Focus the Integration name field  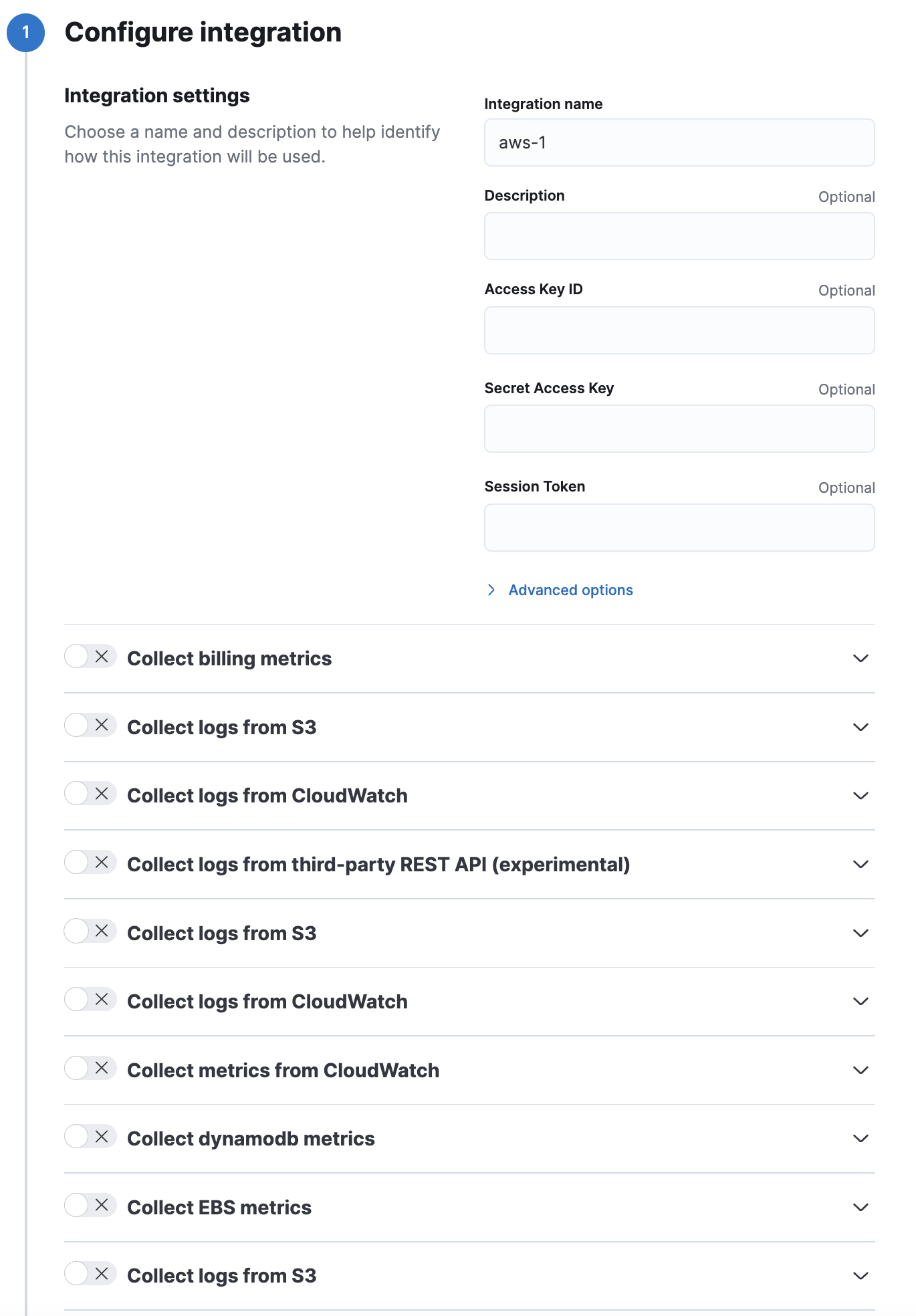coord(679,142)
